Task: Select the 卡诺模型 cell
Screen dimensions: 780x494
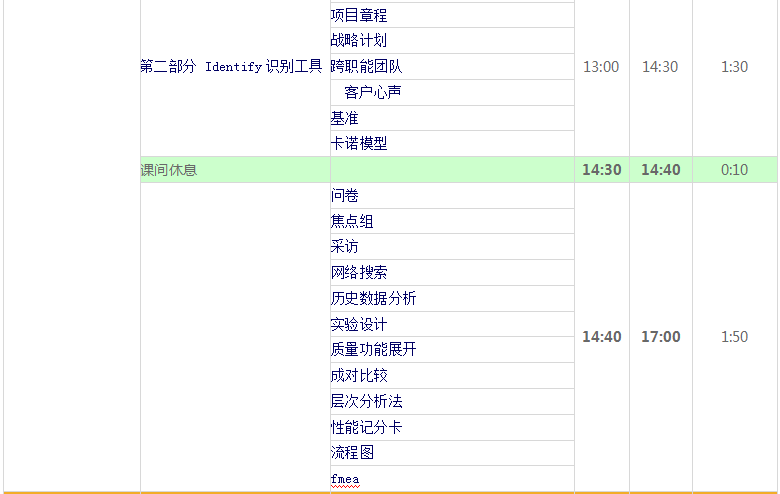Action: [452, 143]
